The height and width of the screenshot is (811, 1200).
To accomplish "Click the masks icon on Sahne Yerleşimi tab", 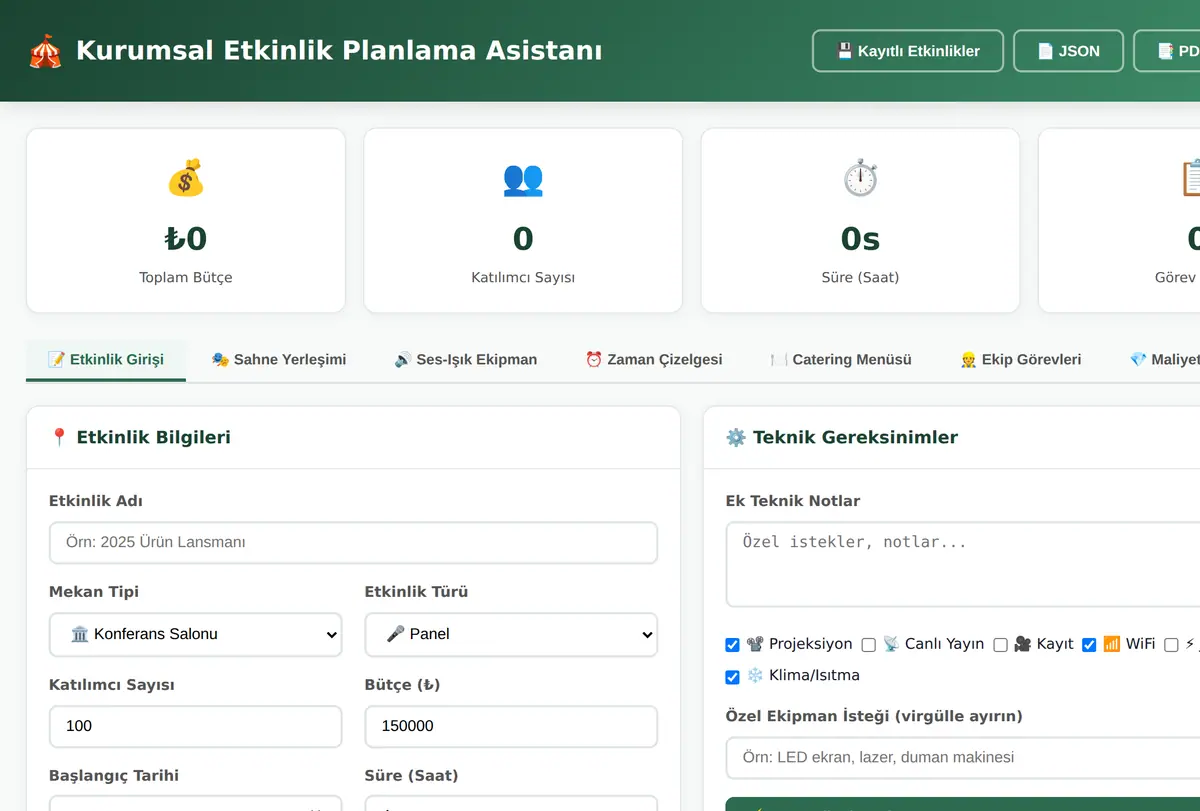I will [221, 359].
